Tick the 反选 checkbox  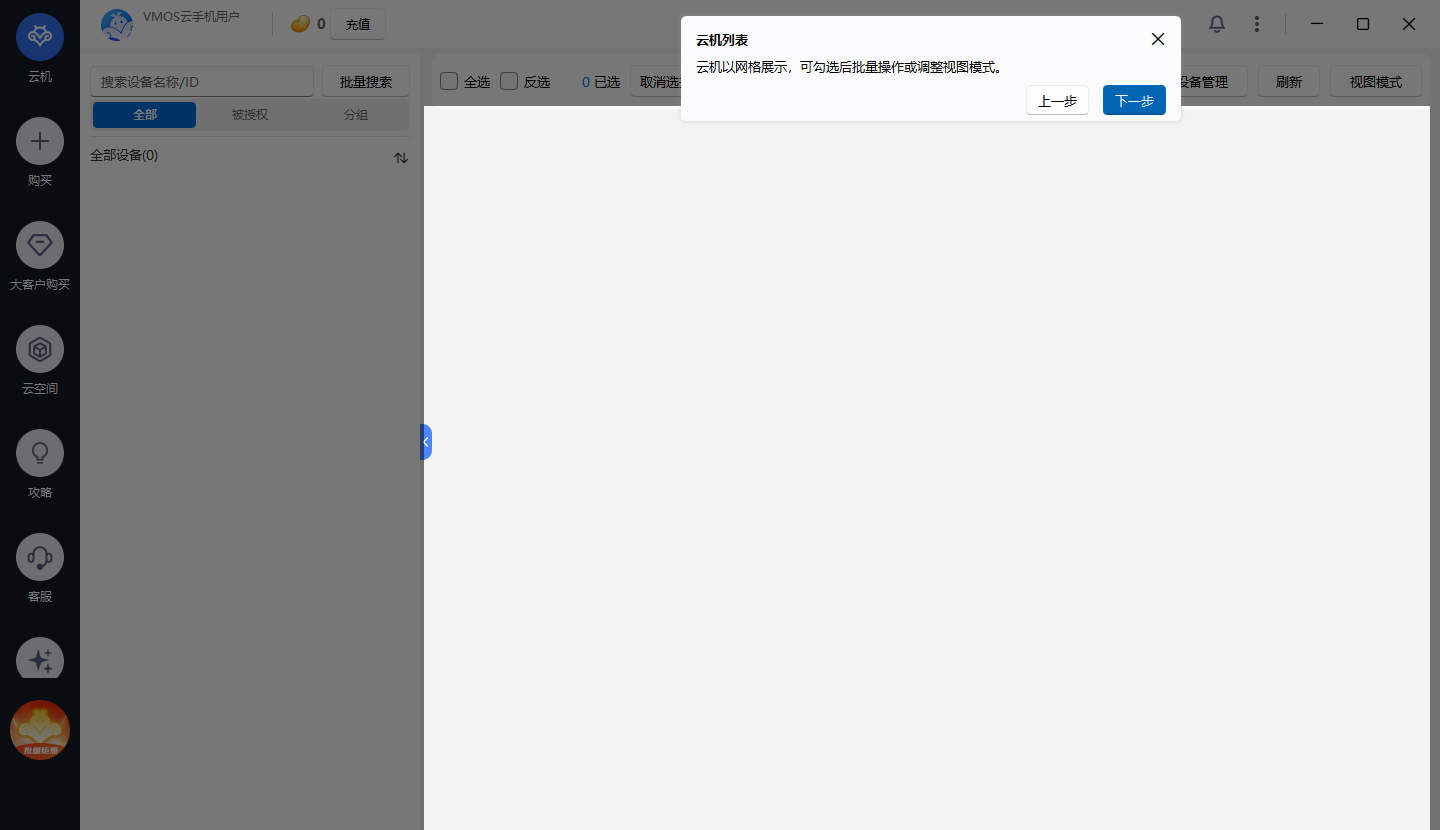509,81
